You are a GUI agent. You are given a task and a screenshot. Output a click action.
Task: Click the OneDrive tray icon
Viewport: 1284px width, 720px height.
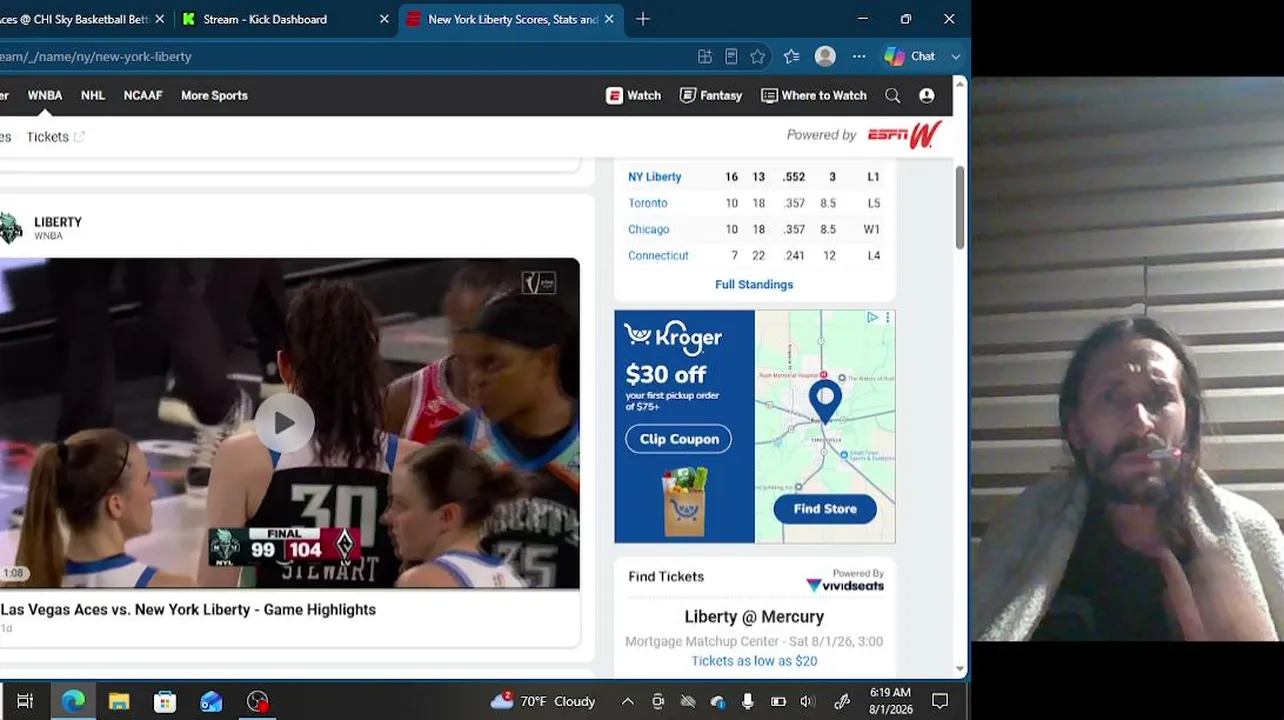click(718, 702)
